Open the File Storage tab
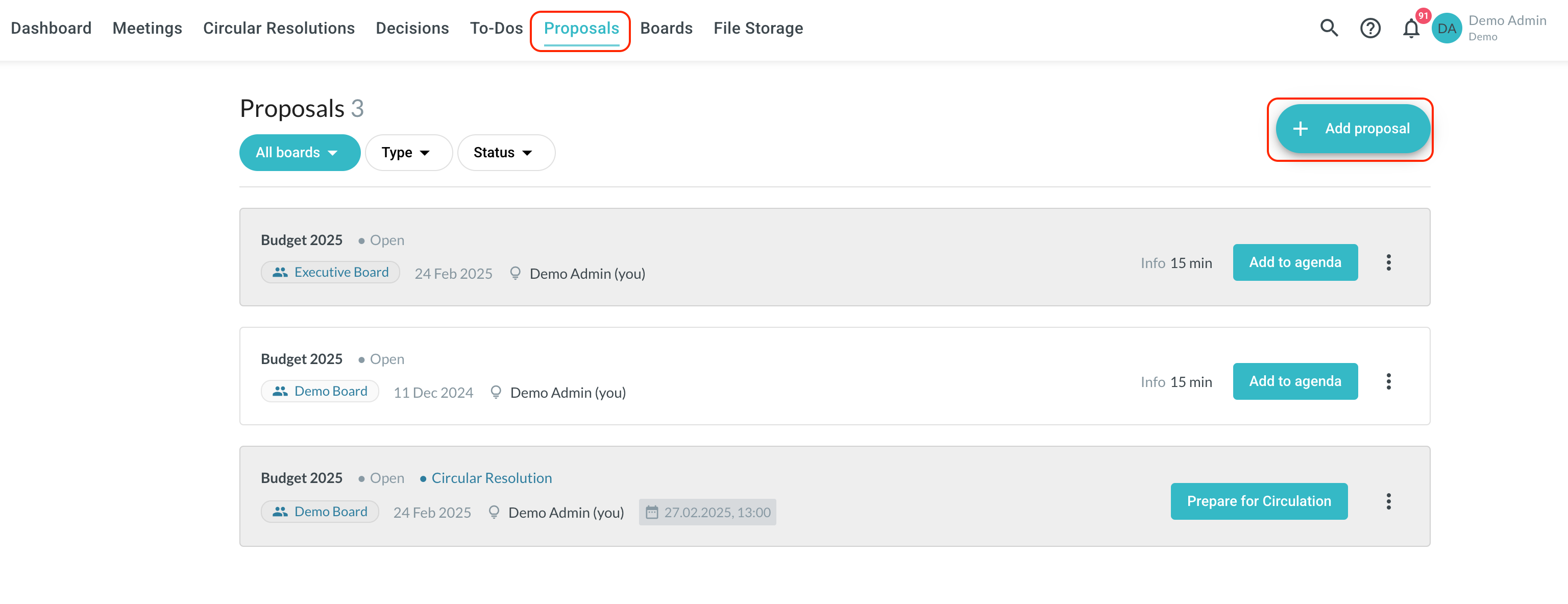Viewport: 1568px width, 604px height. click(758, 28)
